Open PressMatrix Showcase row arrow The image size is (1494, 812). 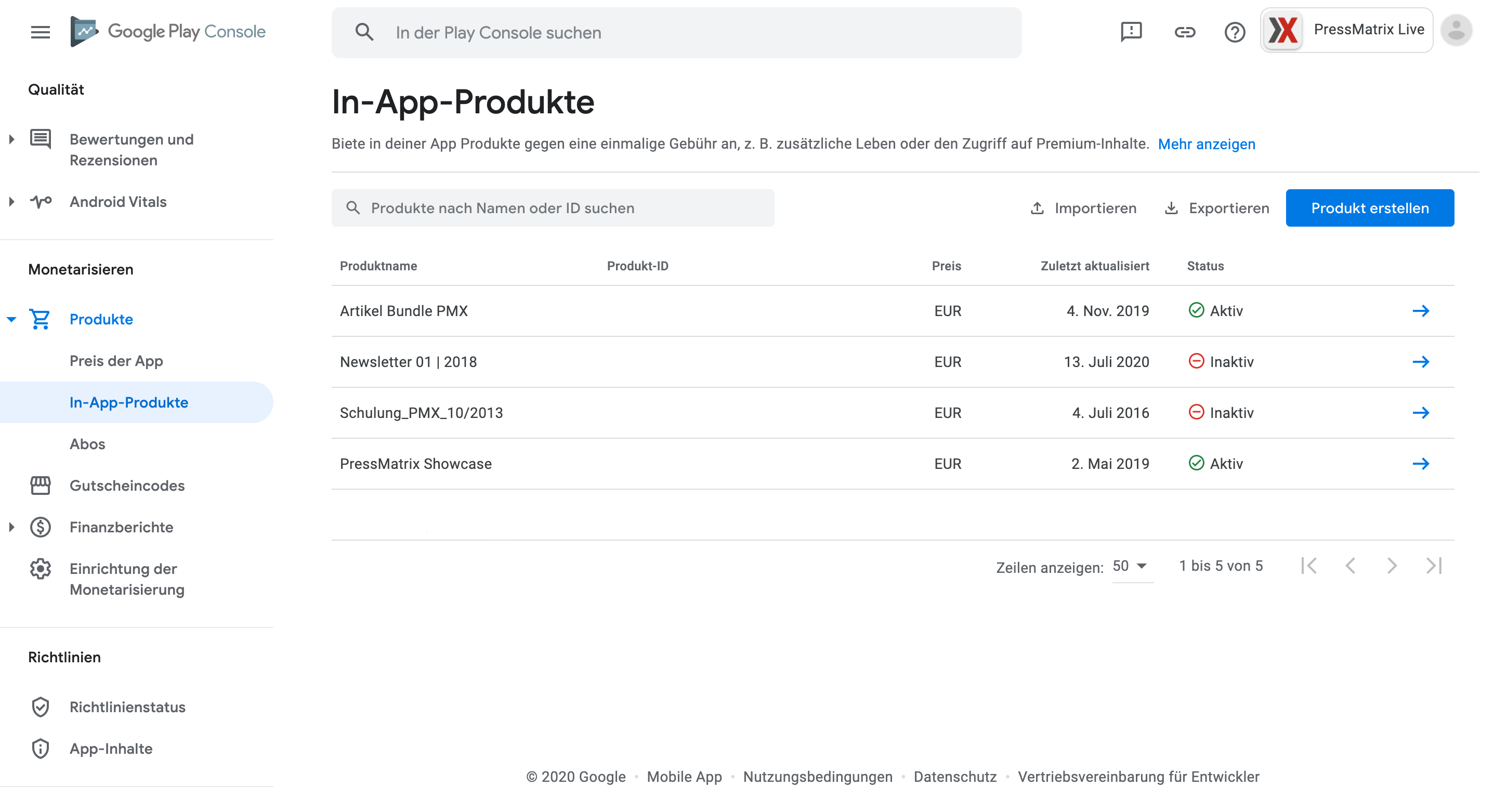coord(1421,464)
